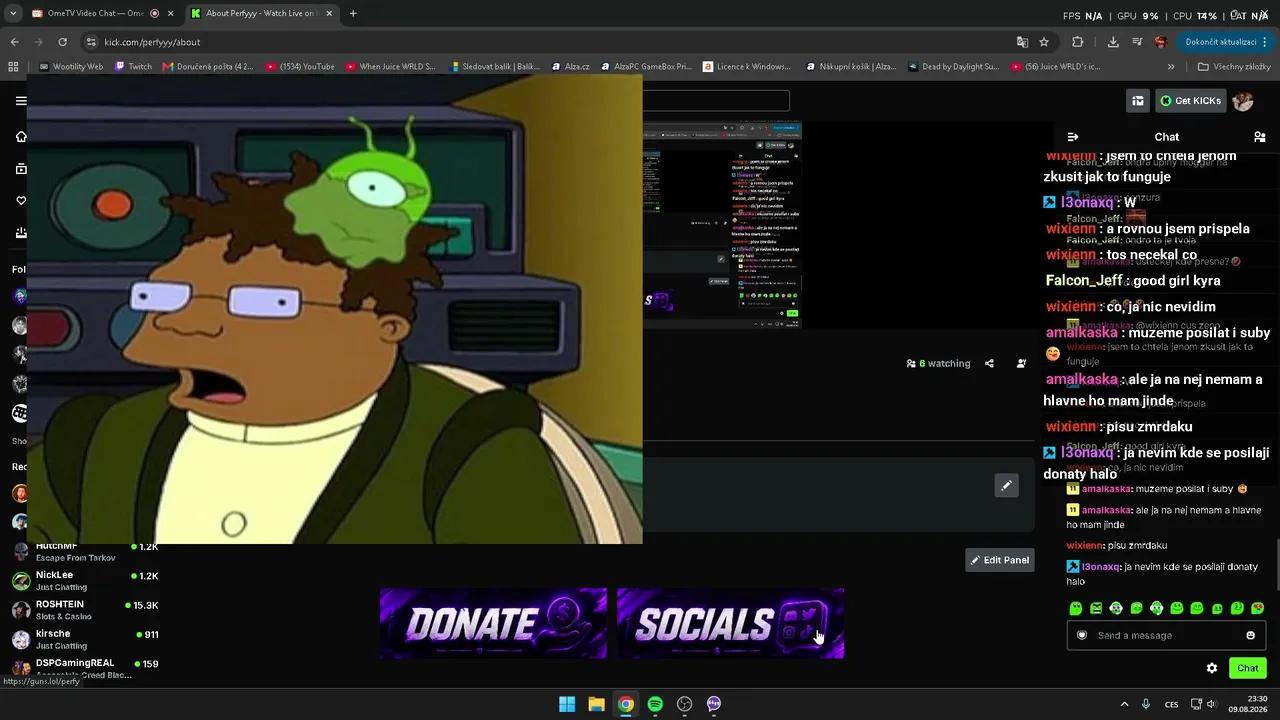This screenshot has height=720, width=1280.
Task: Open the dashboard icon beside Get KICKs
Action: click(x=1138, y=101)
